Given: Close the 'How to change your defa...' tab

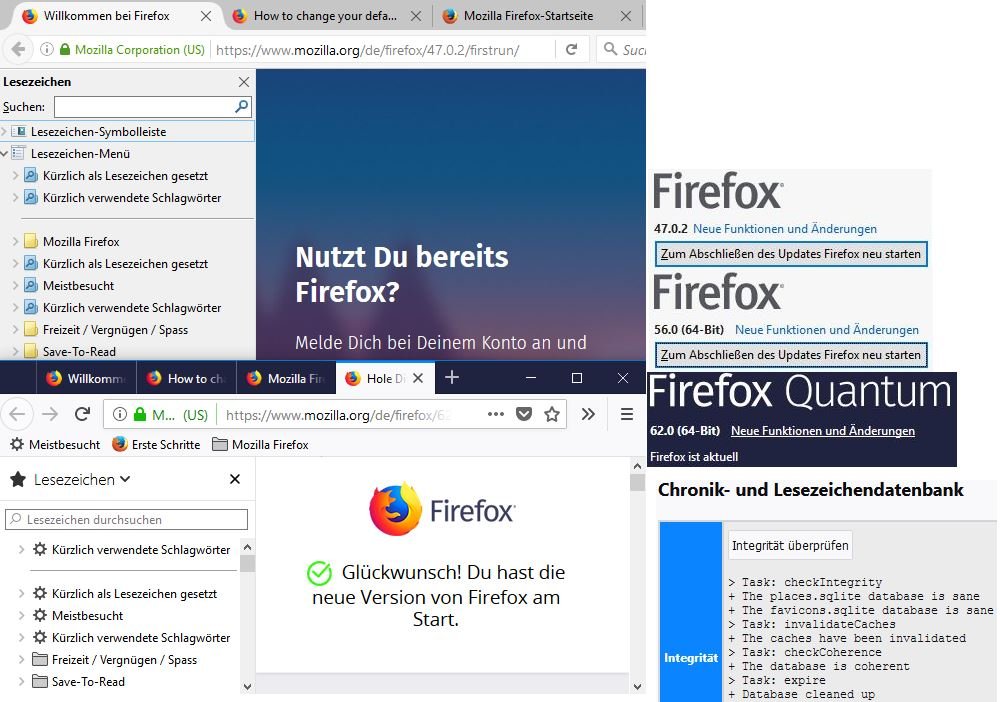Looking at the screenshot, I should tap(416, 16).
